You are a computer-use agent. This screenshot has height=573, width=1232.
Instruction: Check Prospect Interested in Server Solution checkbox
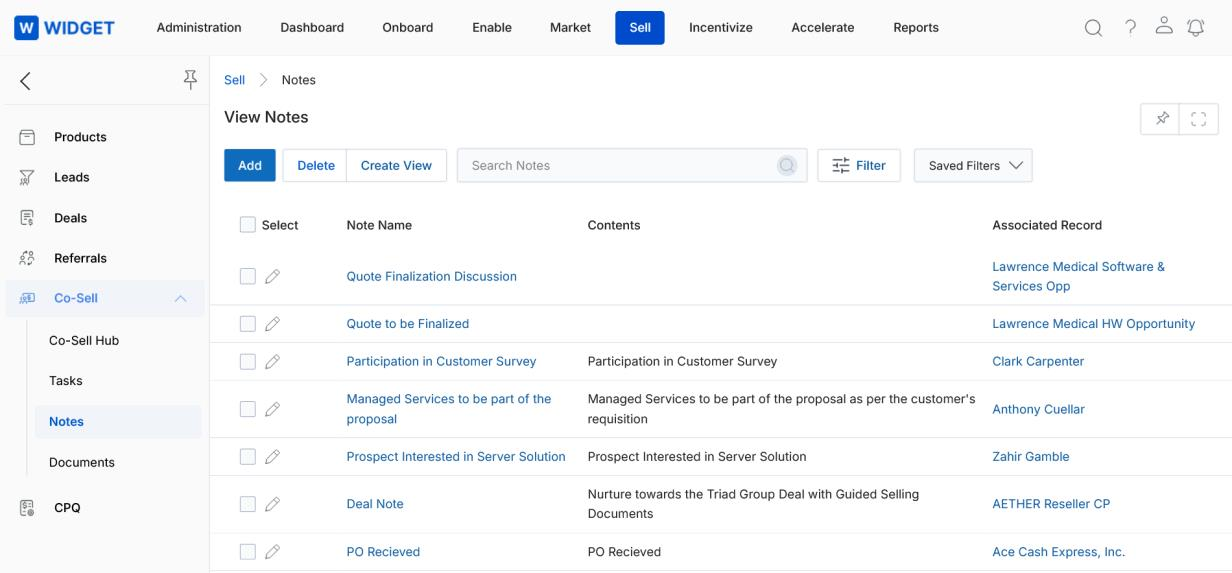coord(248,456)
